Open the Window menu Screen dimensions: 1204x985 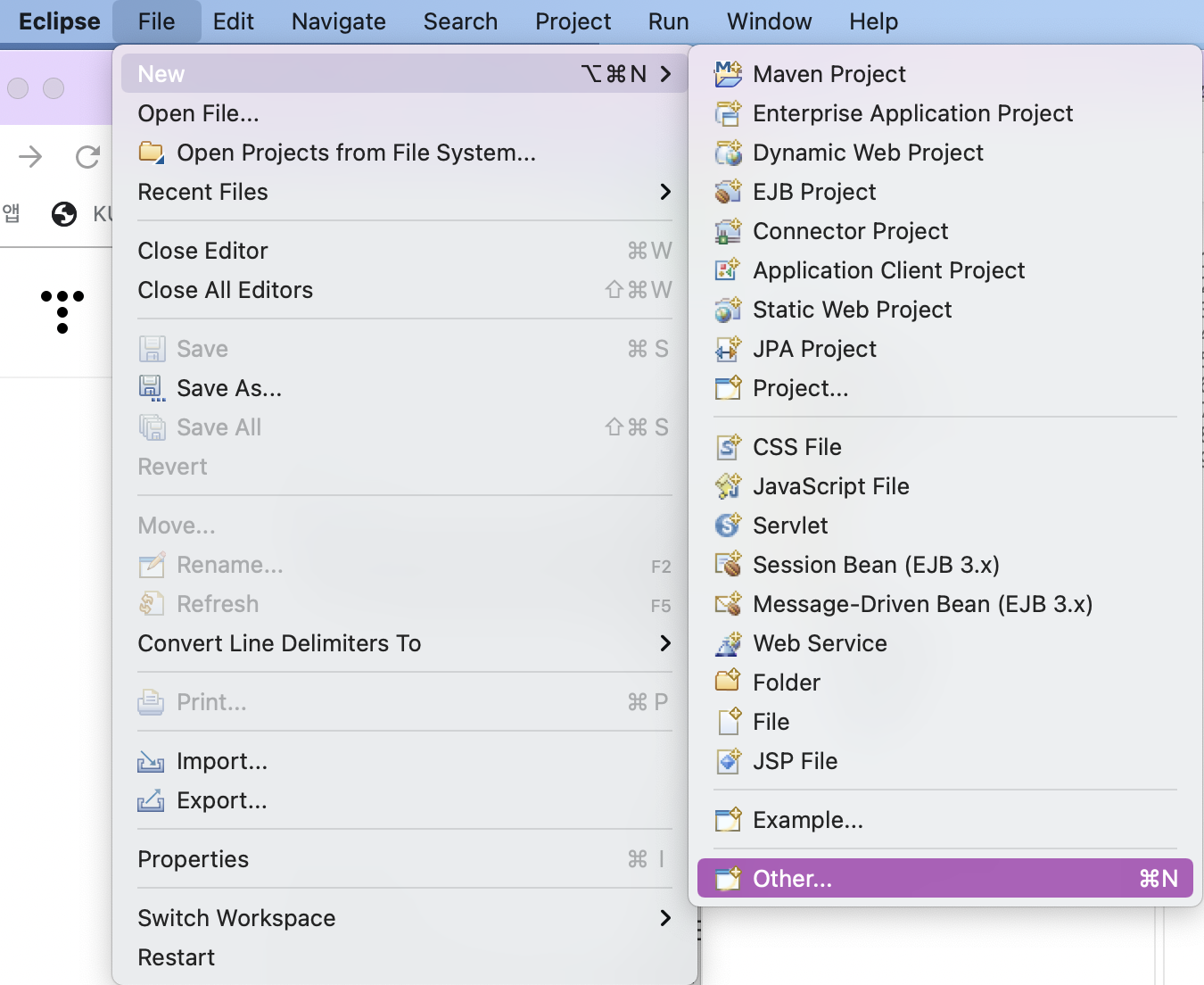coord(770,21)
